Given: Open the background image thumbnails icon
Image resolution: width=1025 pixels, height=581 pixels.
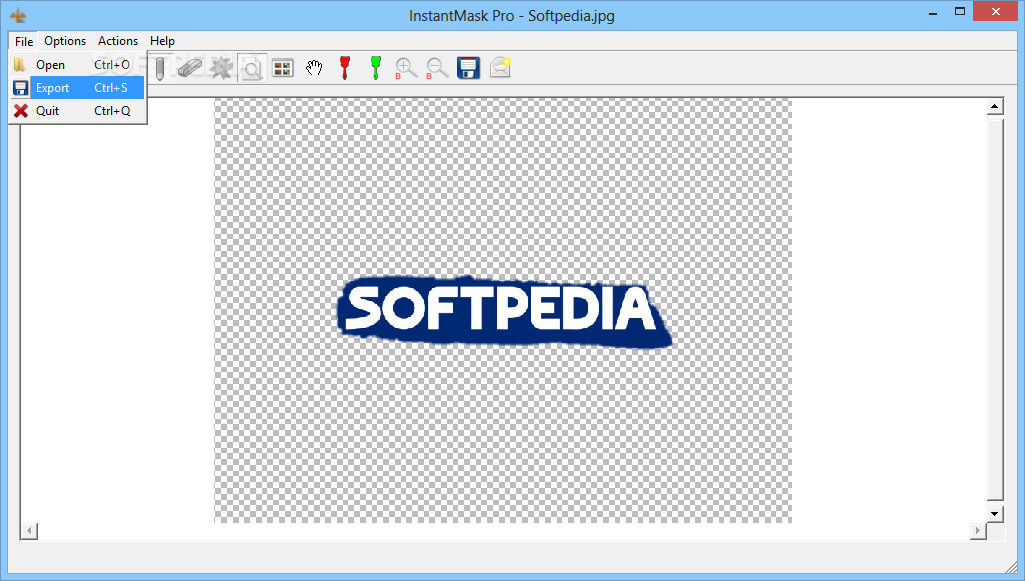Looking at the screenshot, I should [x=282, y=68].
